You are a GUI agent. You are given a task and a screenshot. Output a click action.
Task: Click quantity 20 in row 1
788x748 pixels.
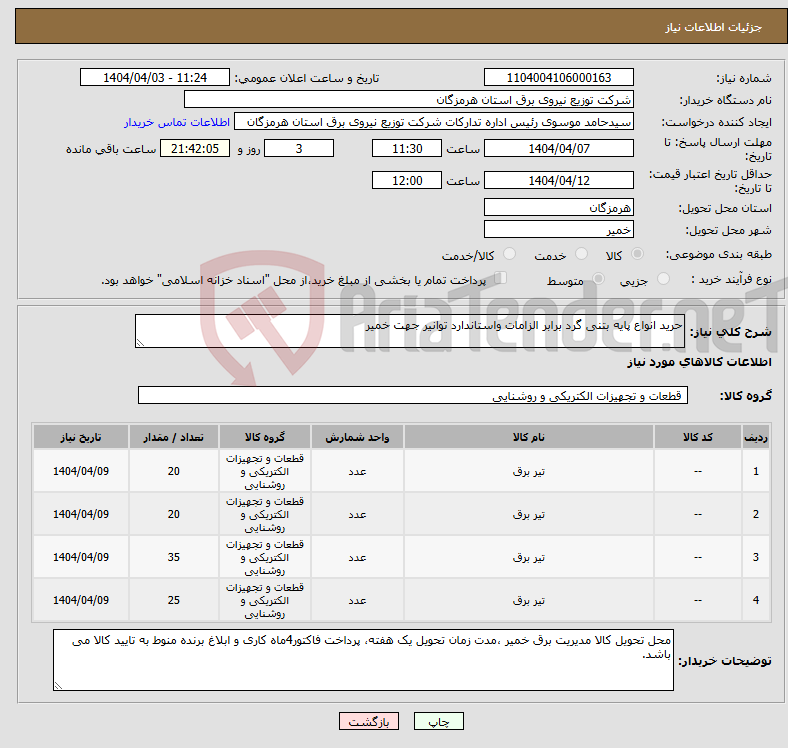pyautogui.click(x=174, y=471)
